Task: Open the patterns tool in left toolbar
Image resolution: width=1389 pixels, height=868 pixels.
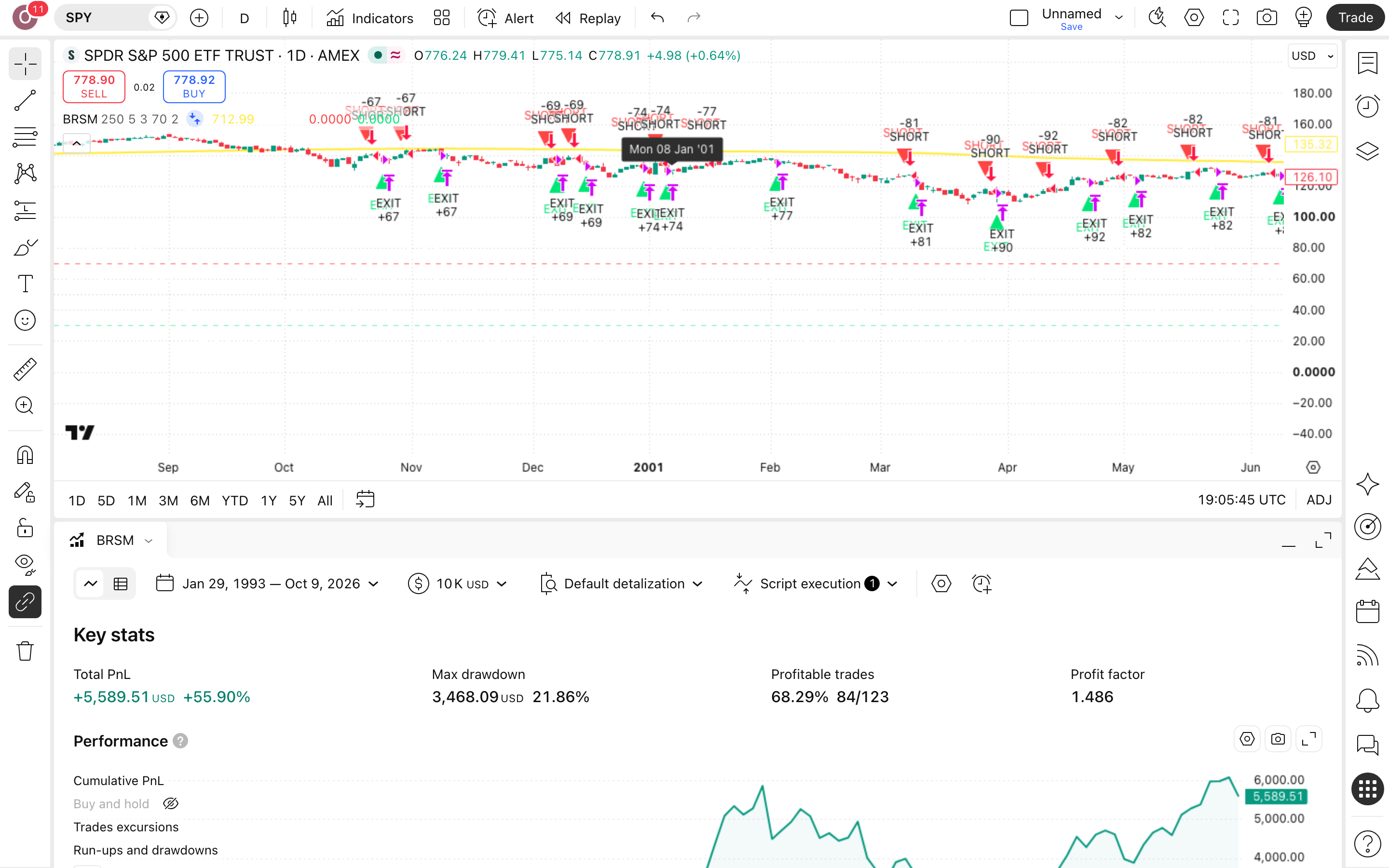Action: coord(25,174)
